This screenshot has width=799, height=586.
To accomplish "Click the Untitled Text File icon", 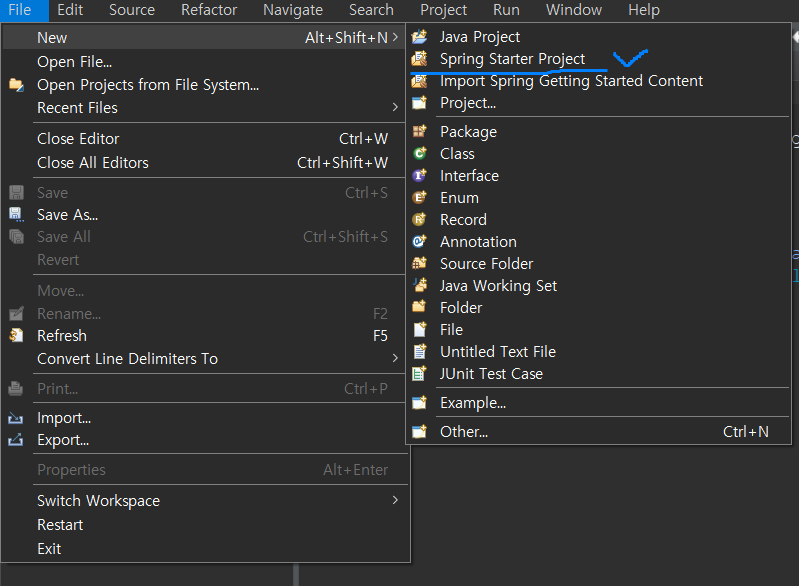I will point(419,351).
